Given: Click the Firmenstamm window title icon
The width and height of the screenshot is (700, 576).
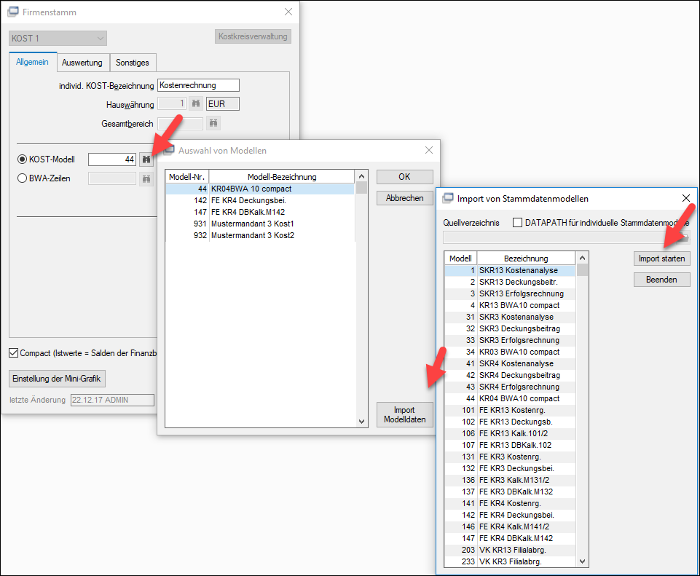Looking at the screenshot, I should [13, 12].
